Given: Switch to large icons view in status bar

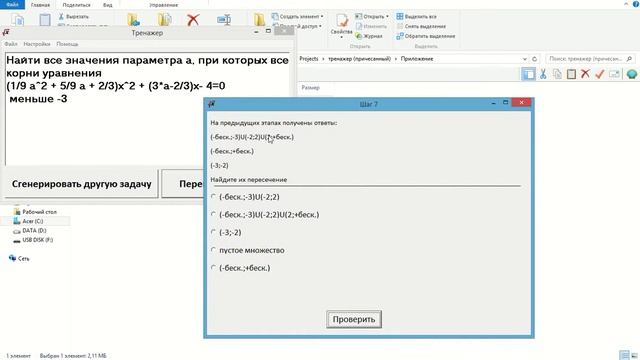Looking at the screenshot, I should [634, 355].
